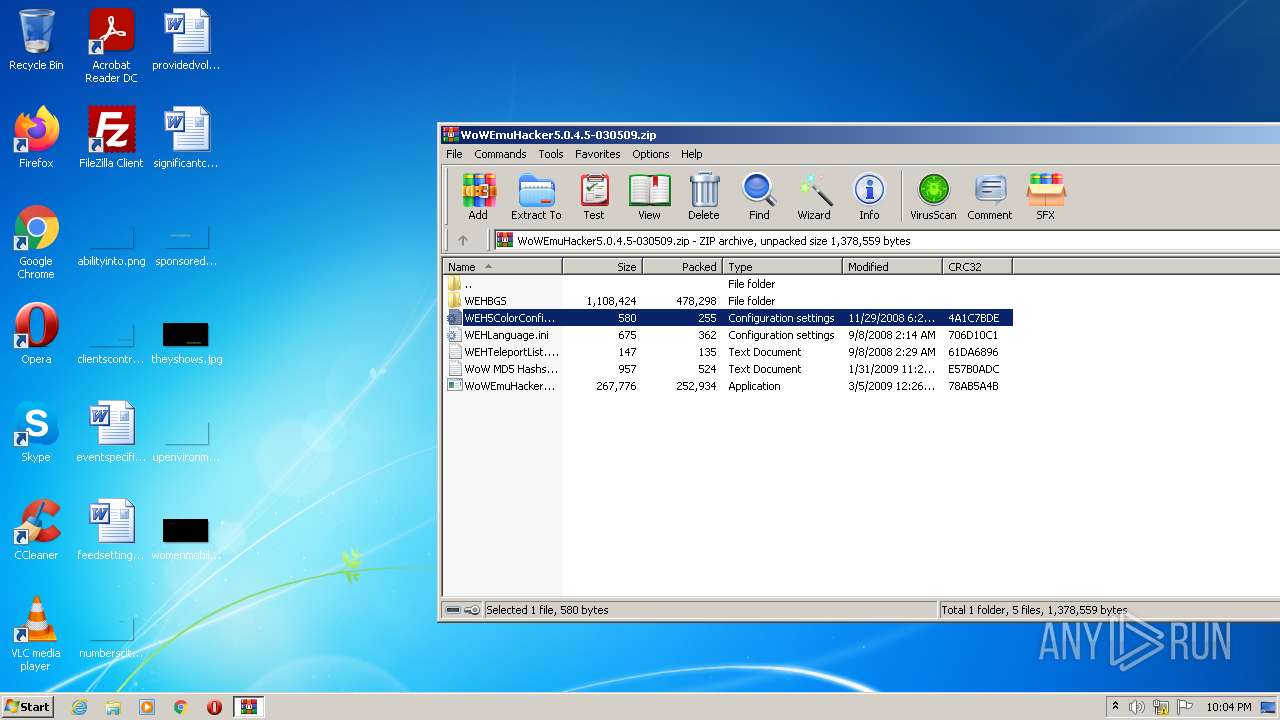
Task: Open the Tools menu
Action: click(x=551, y=154)
